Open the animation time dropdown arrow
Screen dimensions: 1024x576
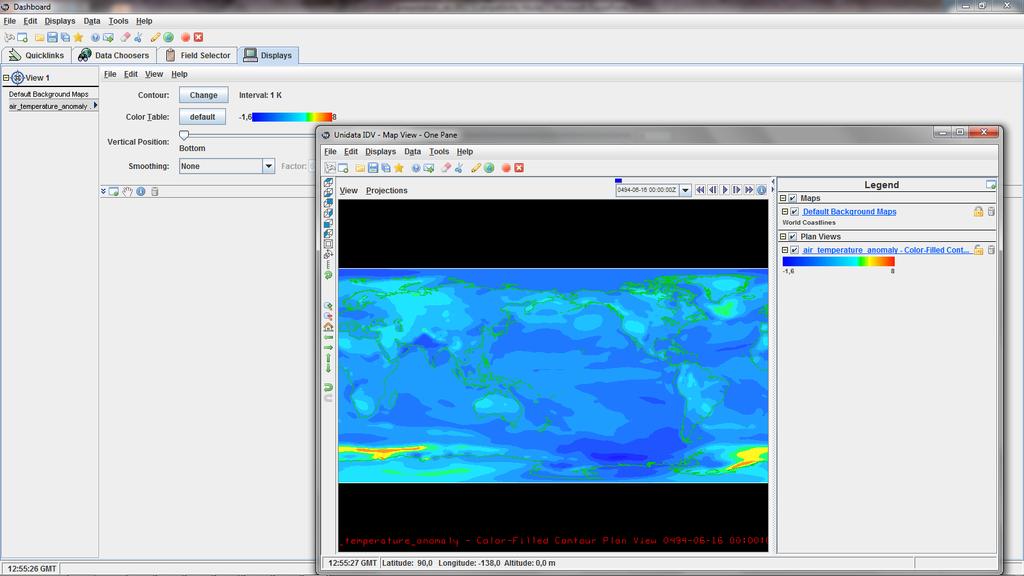click(685, 190)
